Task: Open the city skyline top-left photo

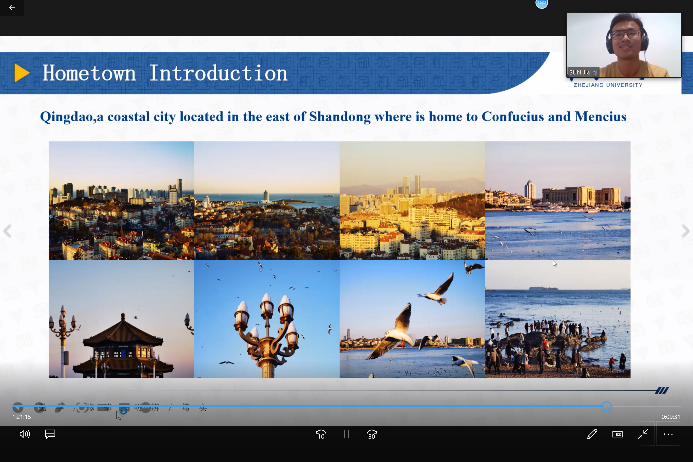Action: point(121,200)
